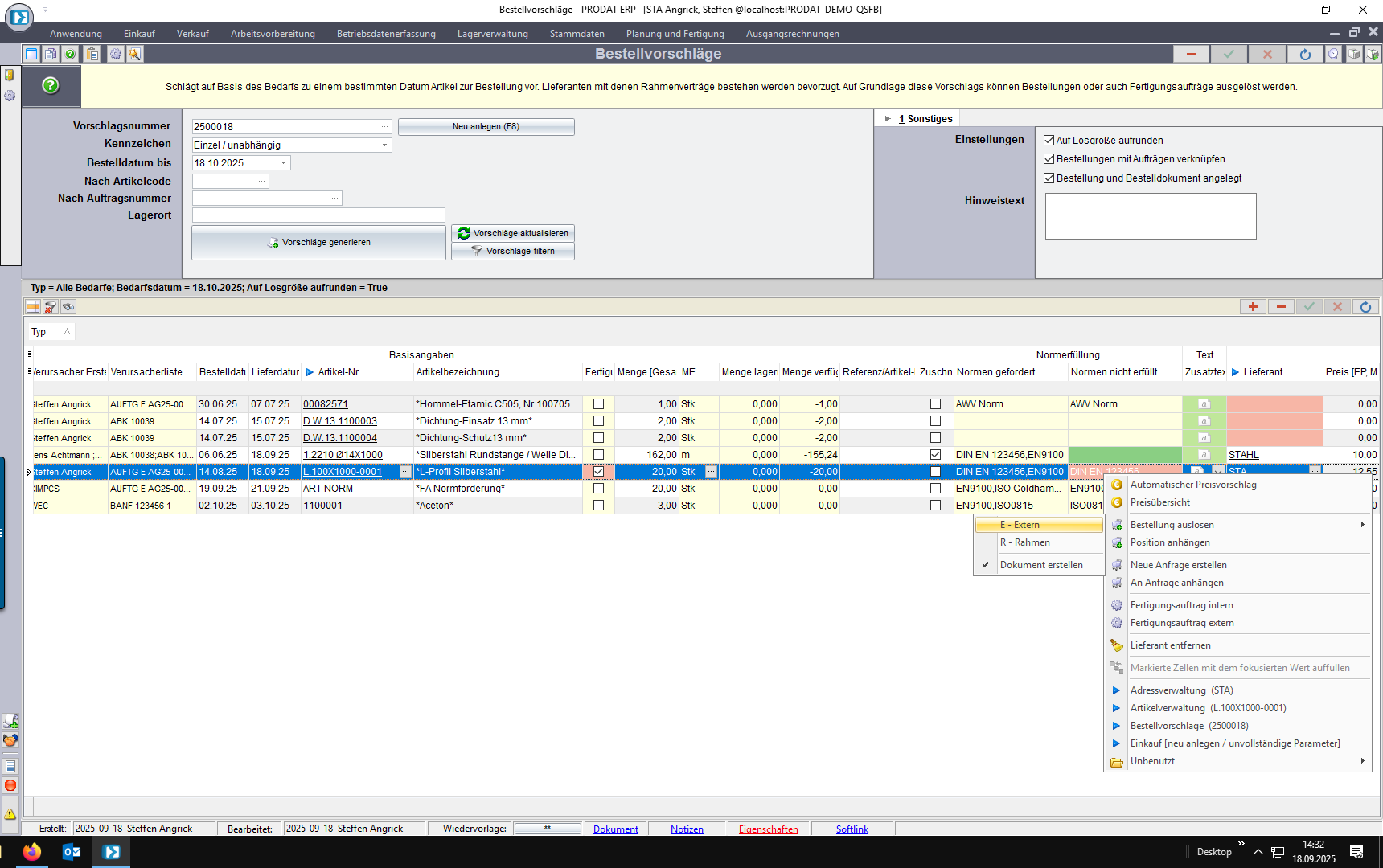The image size is (1383, 868).
Task: Click the blue refresh arrow in the header toolbar
Action: 1305,54
